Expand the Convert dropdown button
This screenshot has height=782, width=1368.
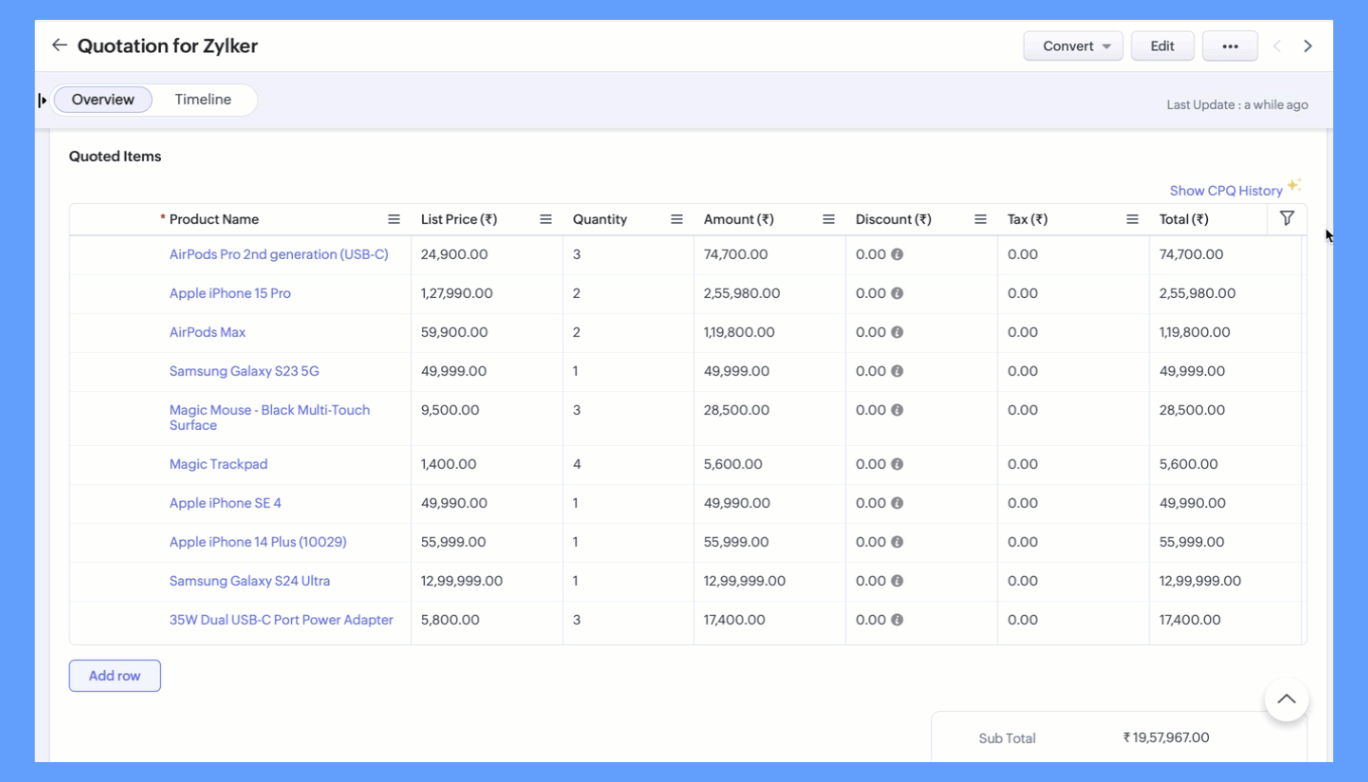coord(1073,46)
